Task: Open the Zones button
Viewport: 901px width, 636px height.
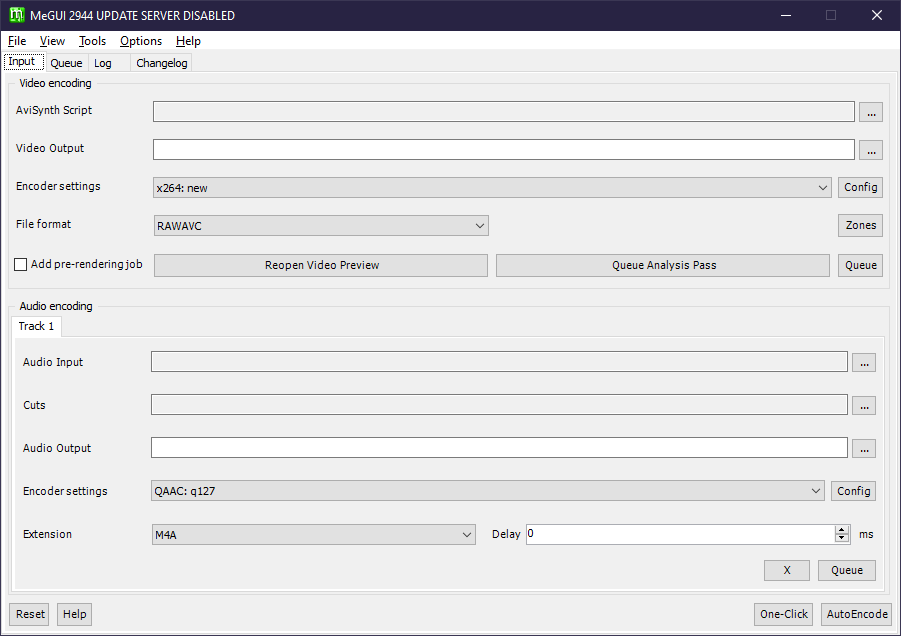Action: 860,225
